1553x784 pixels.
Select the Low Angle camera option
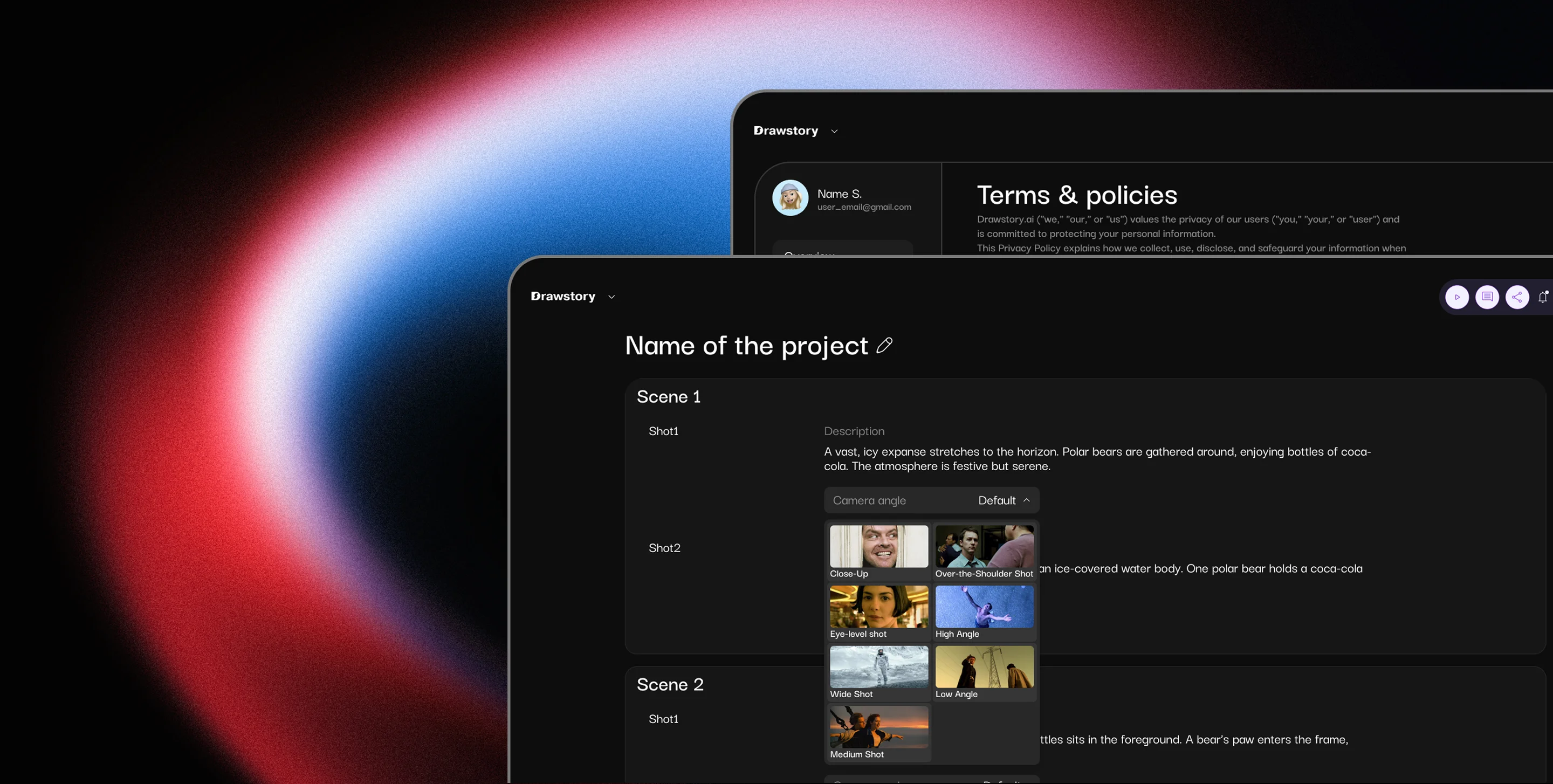tap(985, 672)
